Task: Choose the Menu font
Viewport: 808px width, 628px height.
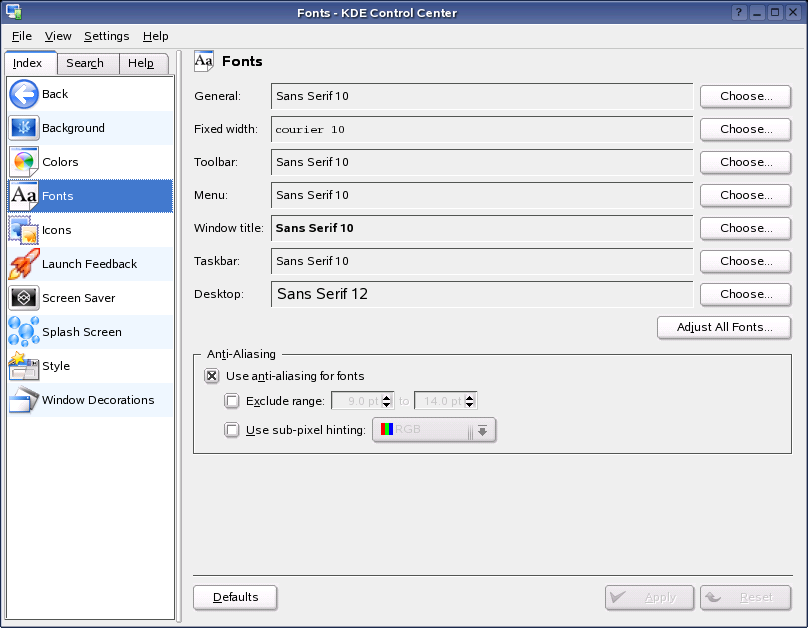Action: (x=745, y=195)
